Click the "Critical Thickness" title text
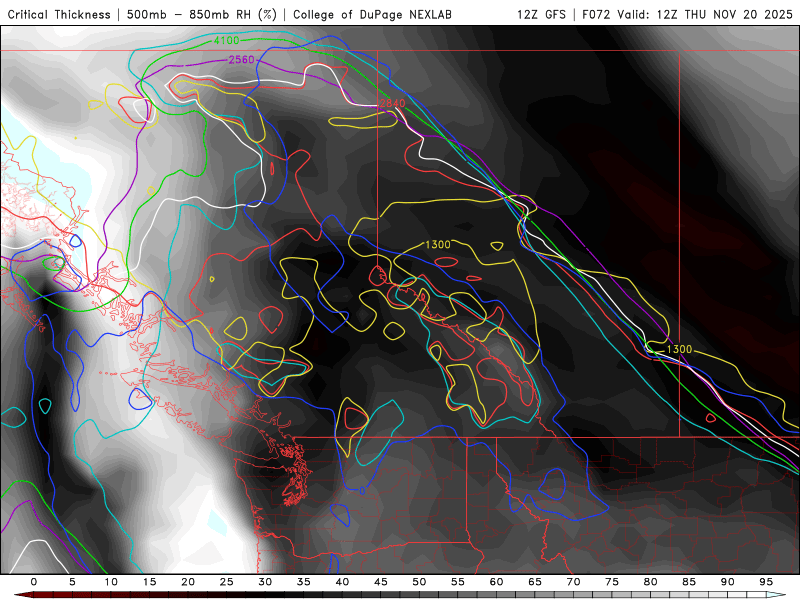Viewport: 800px width, 600px height. [59, 14]
